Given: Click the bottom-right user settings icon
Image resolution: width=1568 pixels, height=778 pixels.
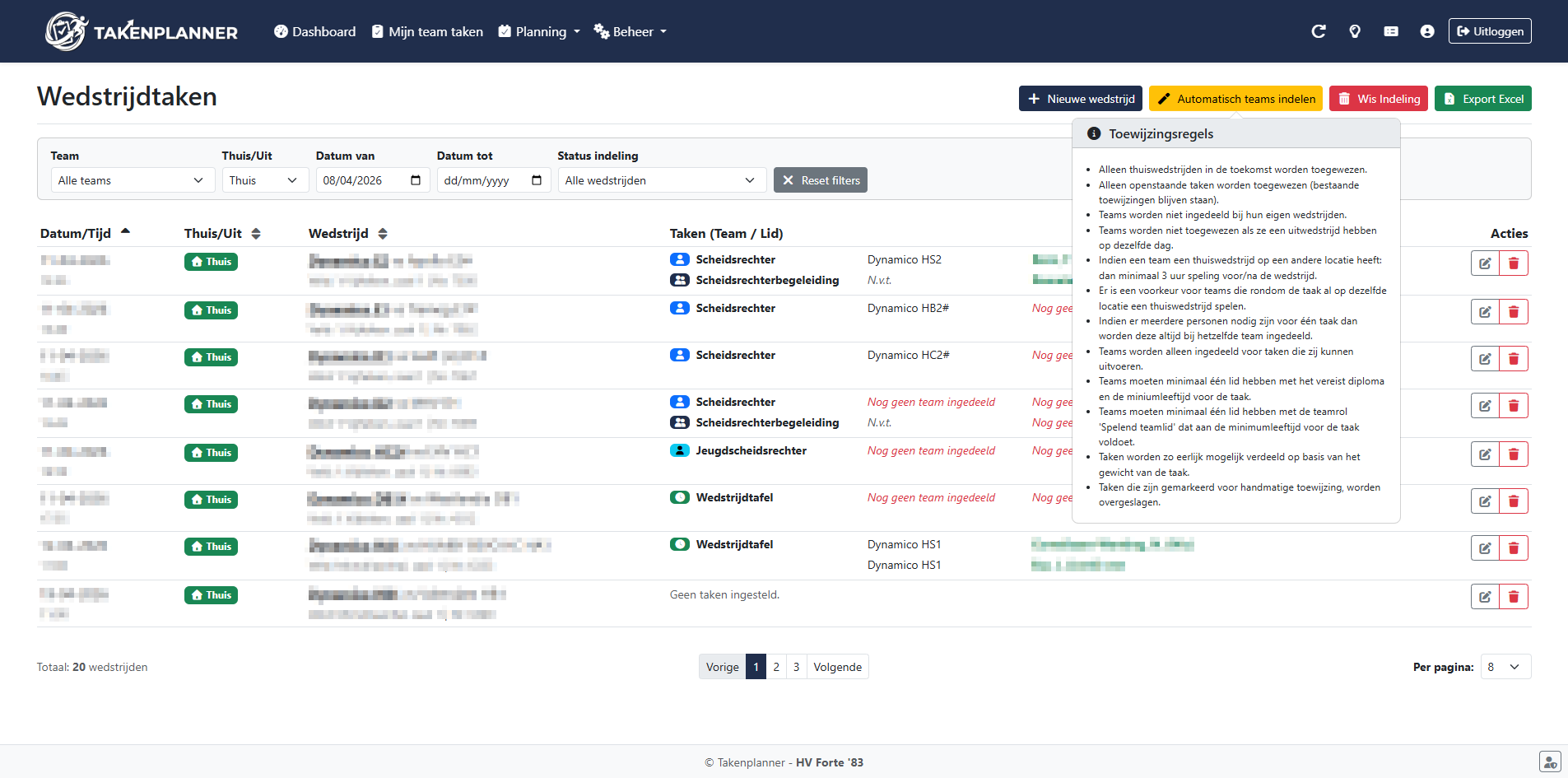Looking at the screenshot, I should pos(1549,762).
